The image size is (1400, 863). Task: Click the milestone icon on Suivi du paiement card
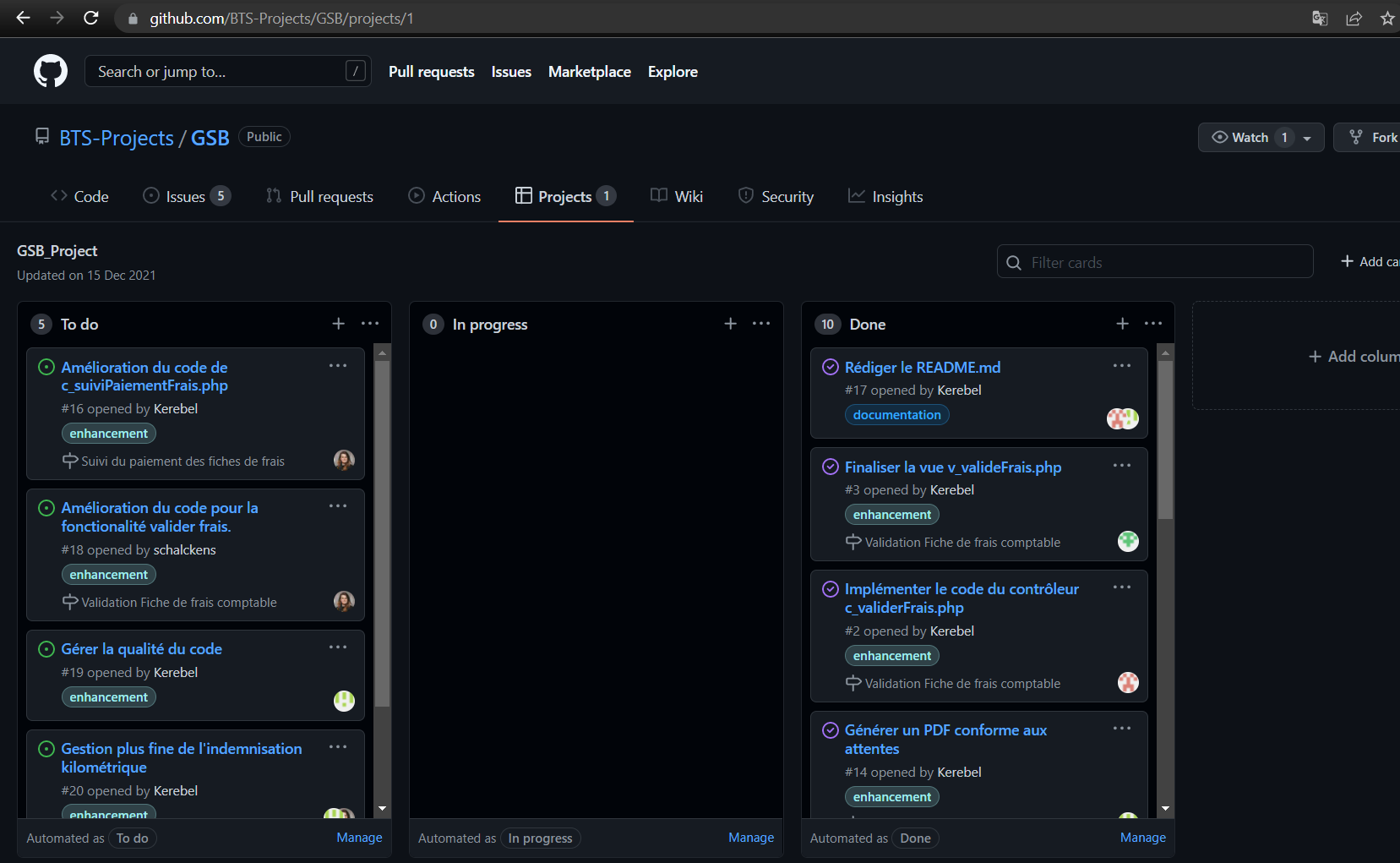click(x=70, y=461)
